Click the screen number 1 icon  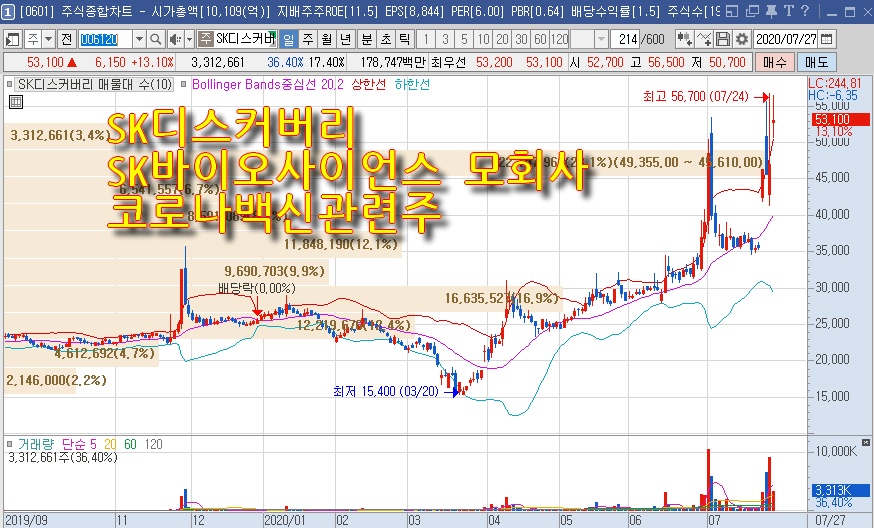8,11
